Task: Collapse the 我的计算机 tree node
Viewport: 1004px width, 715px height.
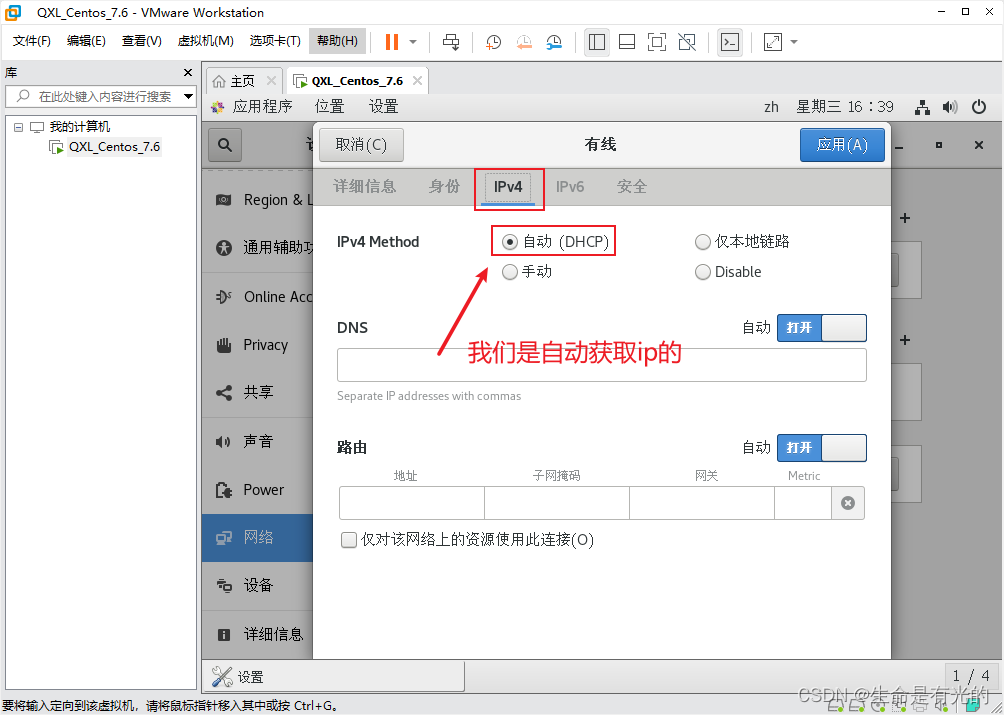Action: [17, 125]
